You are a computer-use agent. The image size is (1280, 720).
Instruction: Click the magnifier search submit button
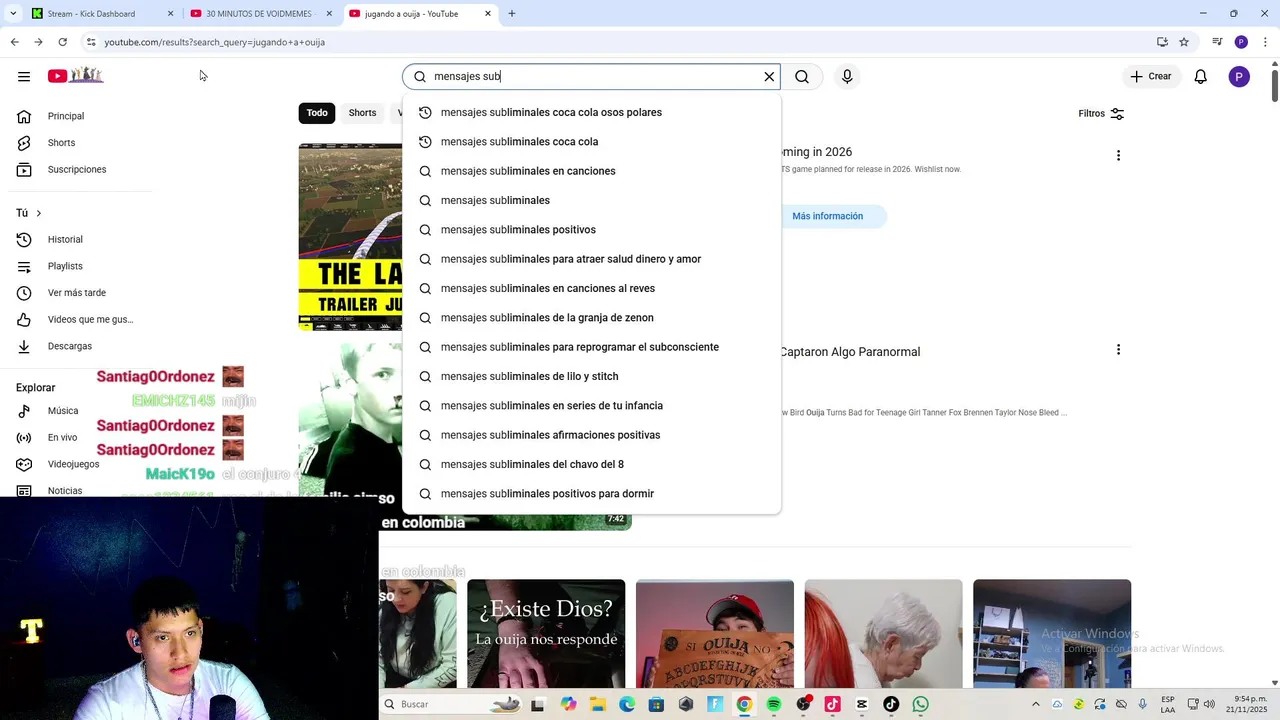(802, 77)
